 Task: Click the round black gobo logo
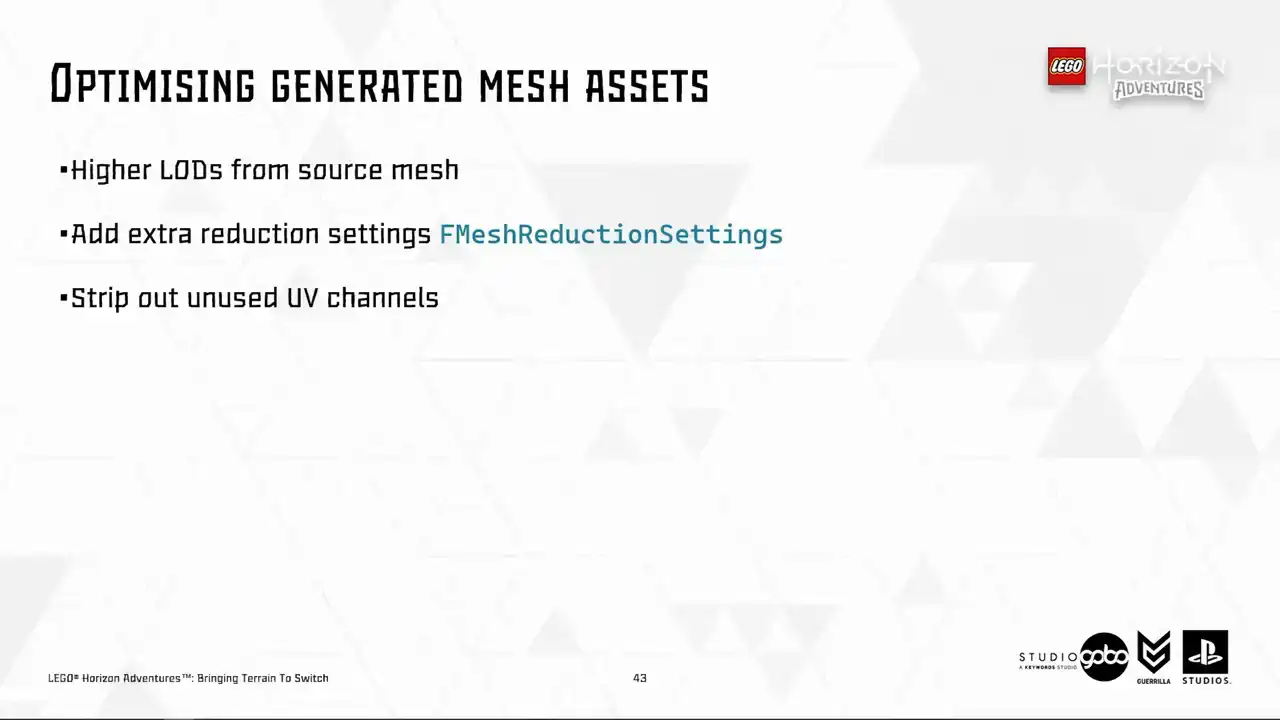[x=1104, y=657]
